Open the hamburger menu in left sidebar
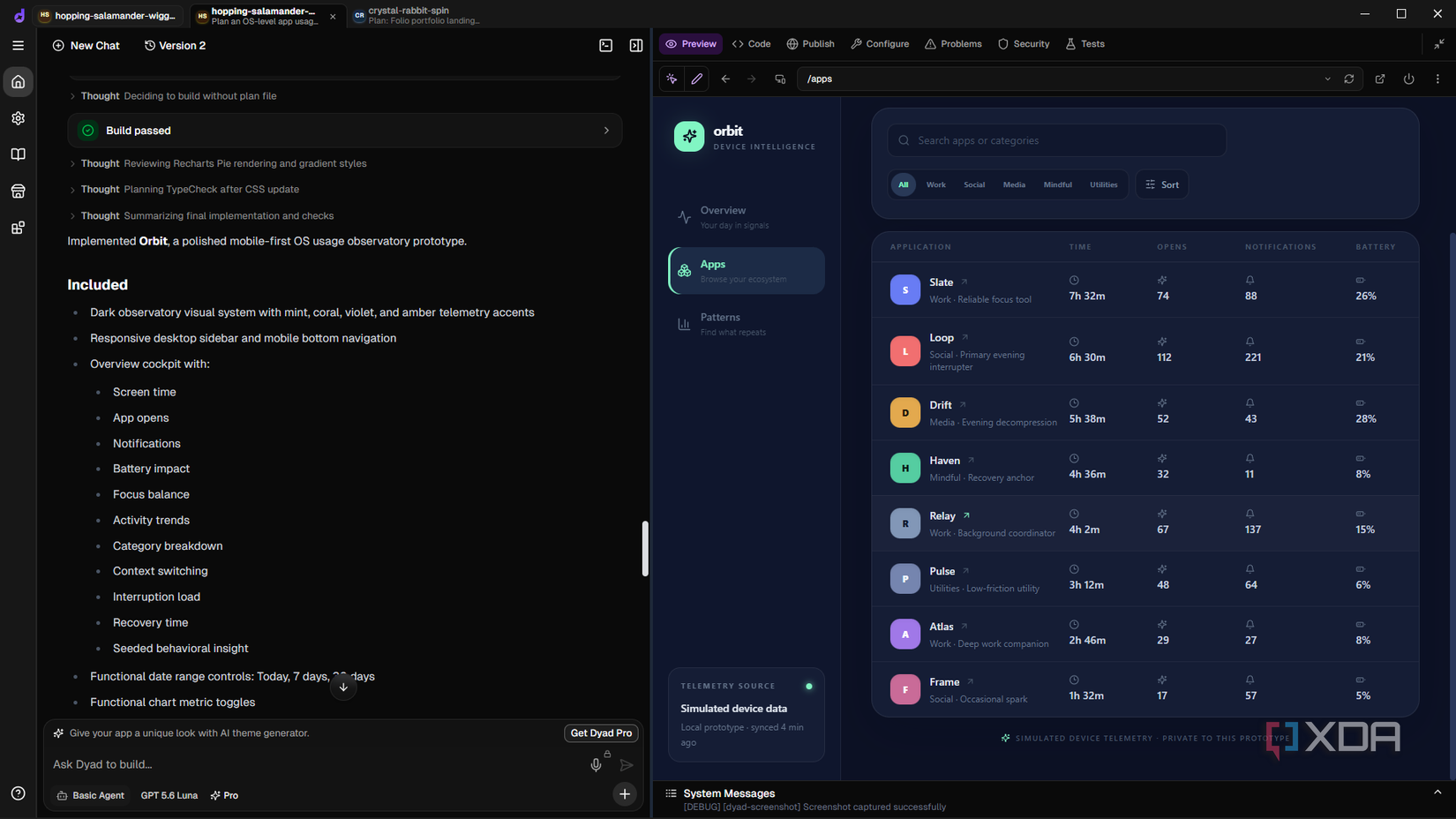Image resolution: width=1456 pixels, height=819 pixels. 18,45
